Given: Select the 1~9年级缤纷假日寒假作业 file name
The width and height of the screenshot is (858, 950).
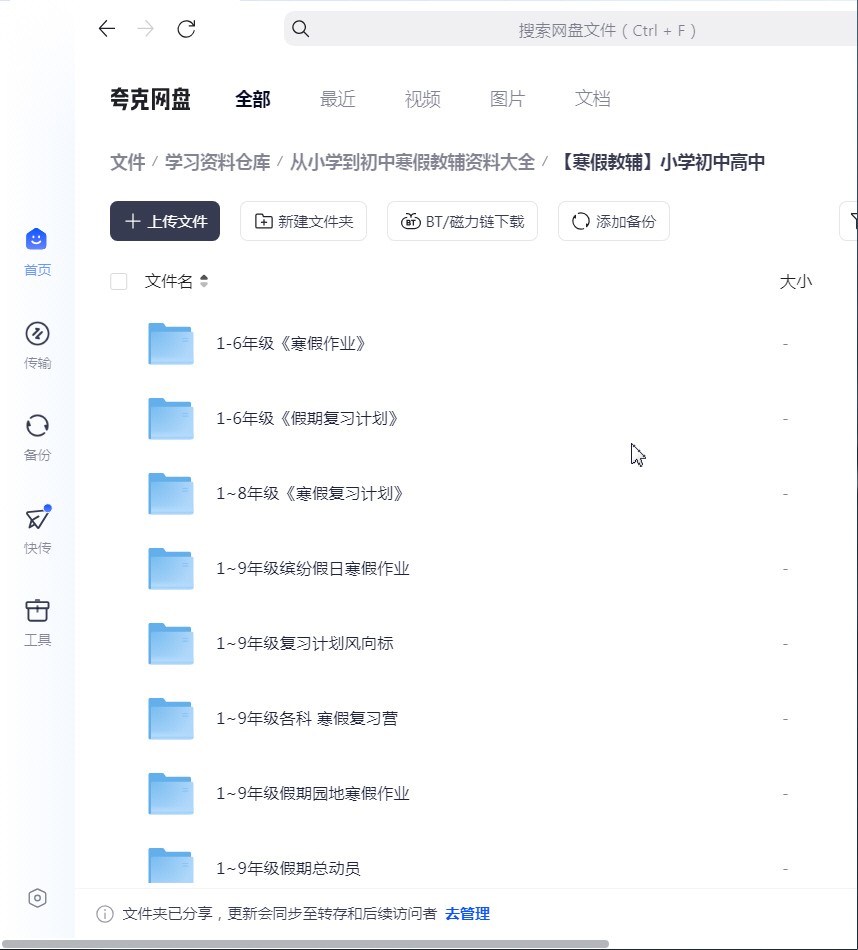Looking at the screenshot, I should click(313, 568).
